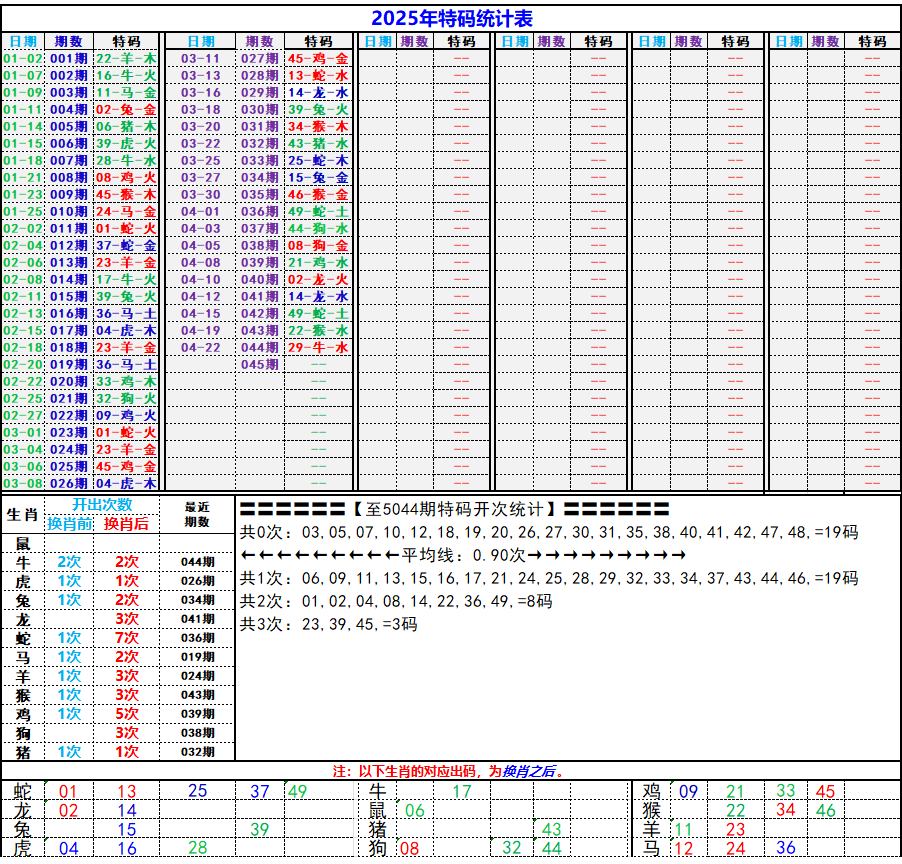Select the 最近期数 header cell
Screen dimensions: 902x864
197,515
